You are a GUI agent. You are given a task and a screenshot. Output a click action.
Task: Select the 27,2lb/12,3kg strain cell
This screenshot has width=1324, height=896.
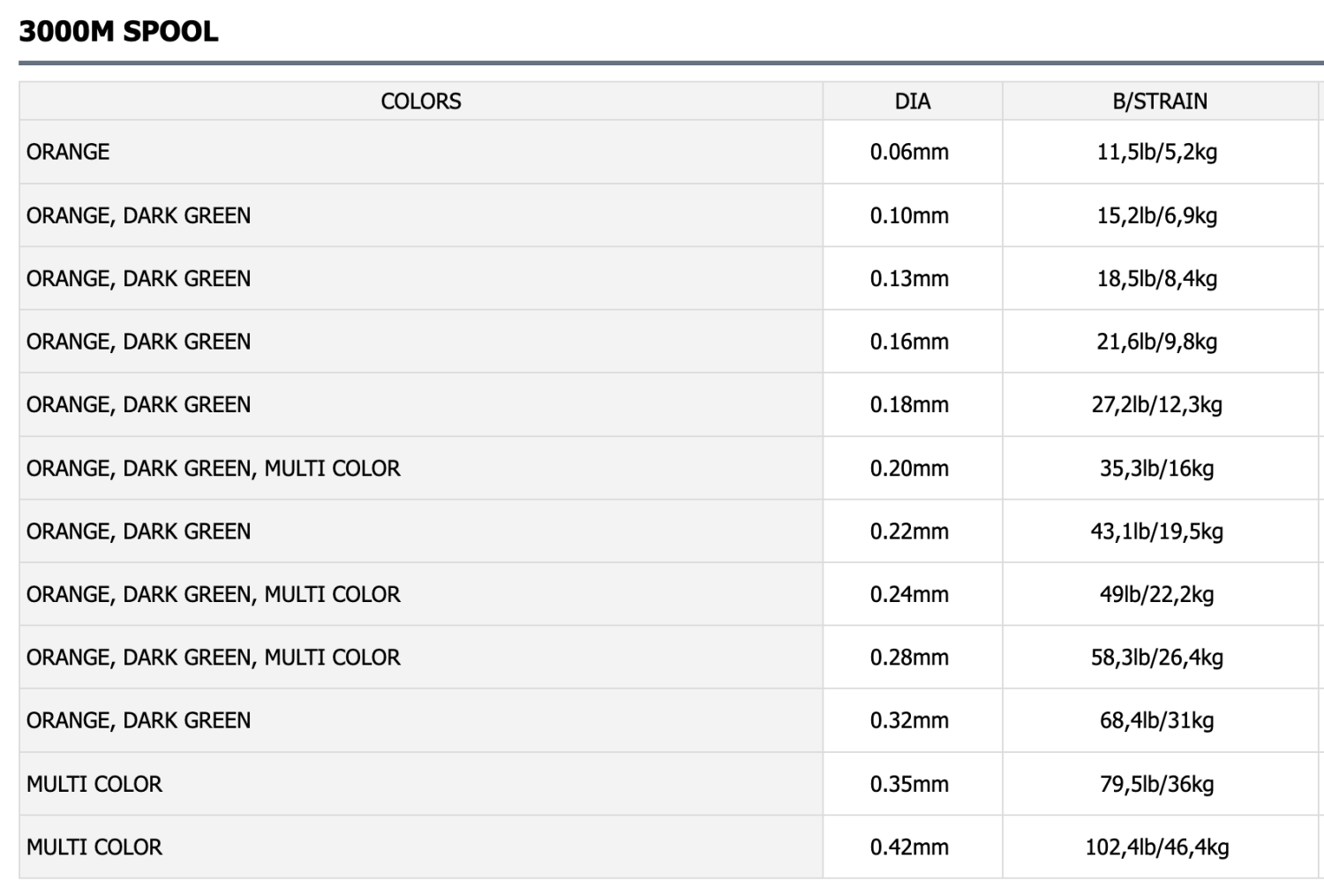[x=1156, y=405]
